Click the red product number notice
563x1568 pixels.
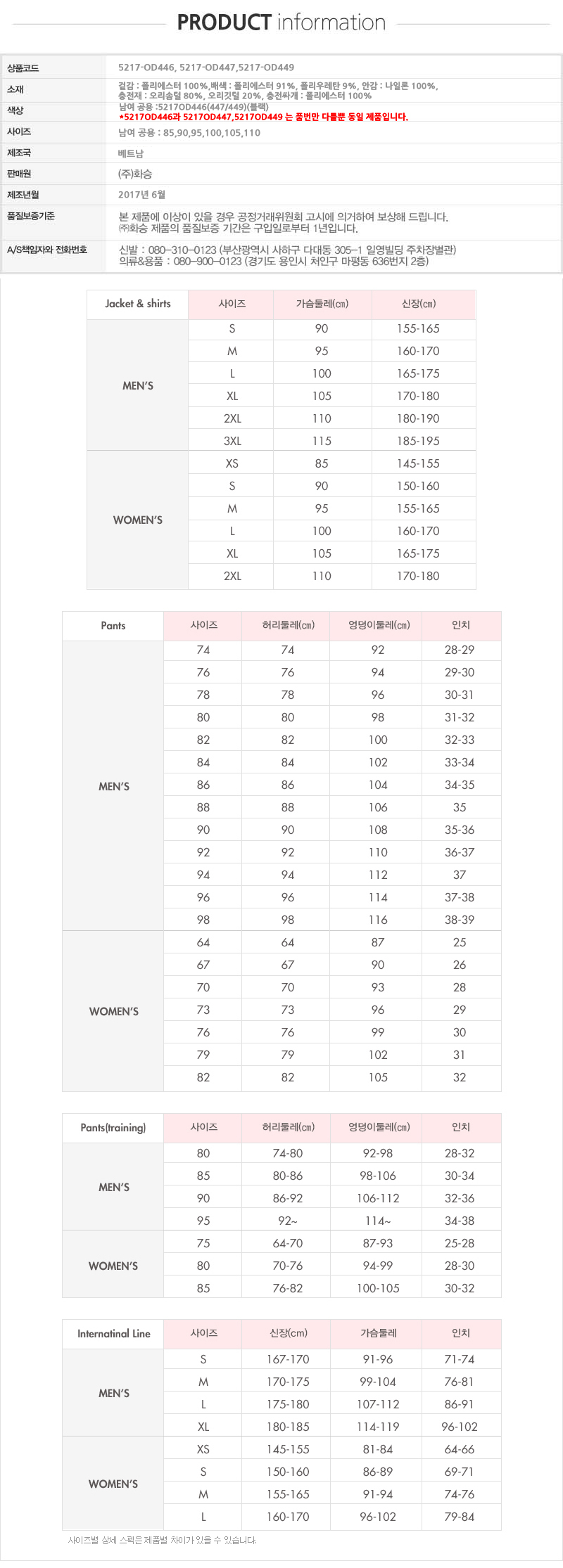tap(263, 117)
